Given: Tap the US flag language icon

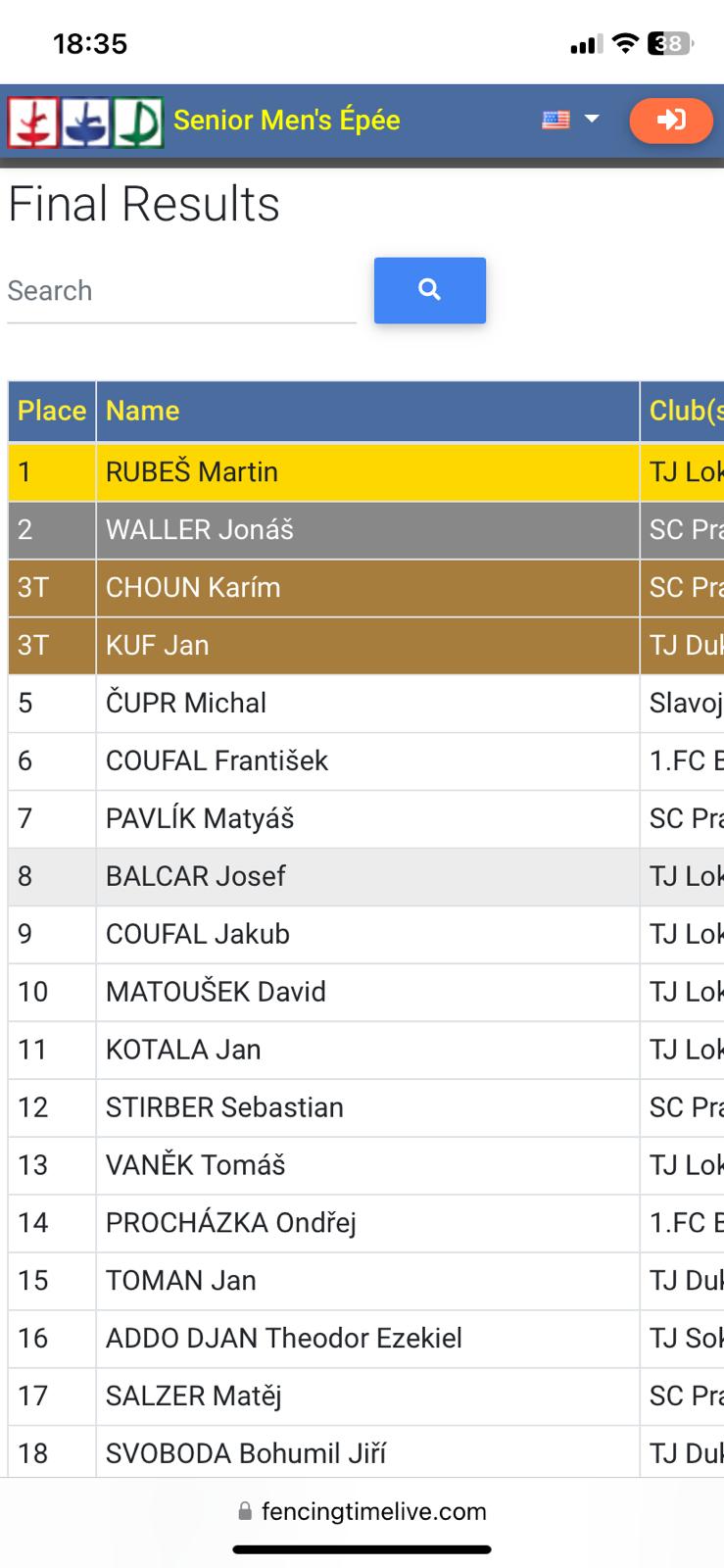Looking at the screenshot, I should point(555,120).
